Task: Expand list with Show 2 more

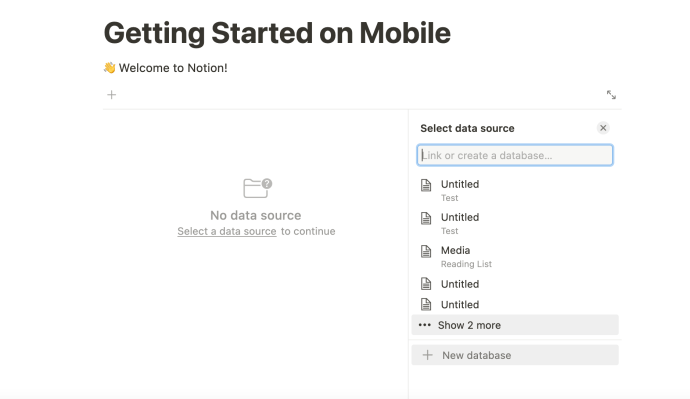Action: (515, 325)
